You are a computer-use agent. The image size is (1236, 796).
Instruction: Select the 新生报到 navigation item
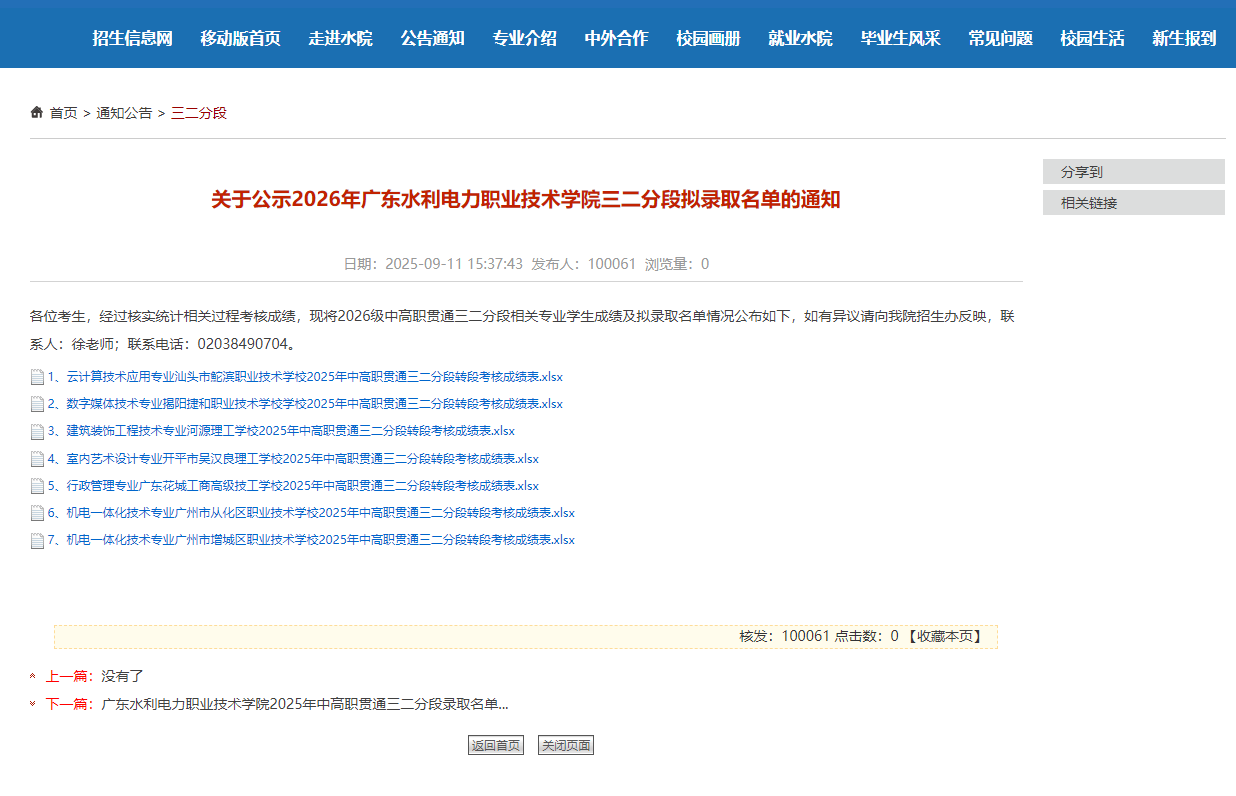pyautogui.click(x=1184, y=37)
